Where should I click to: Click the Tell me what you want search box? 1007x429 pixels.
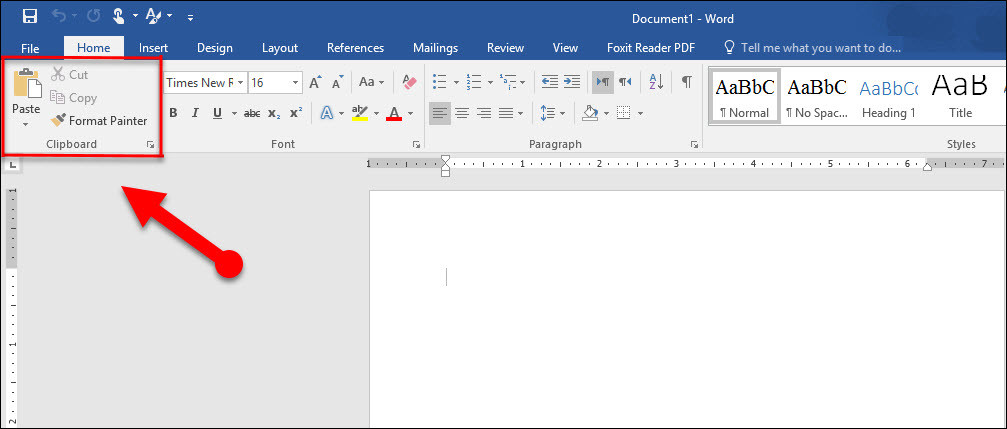[808, 48]
